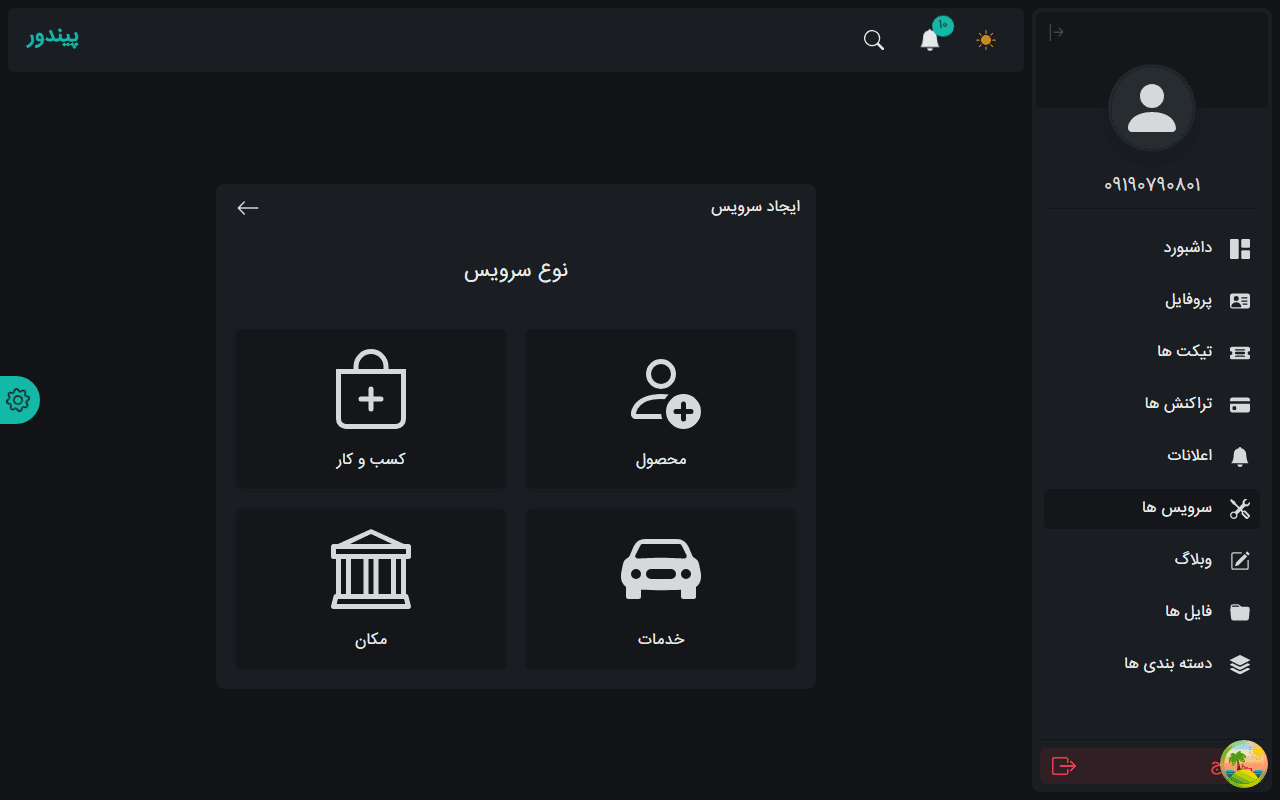Open the داشبورد menu item
Viewport: 1280px width, 800px height.
click(x=1152, y=248)
